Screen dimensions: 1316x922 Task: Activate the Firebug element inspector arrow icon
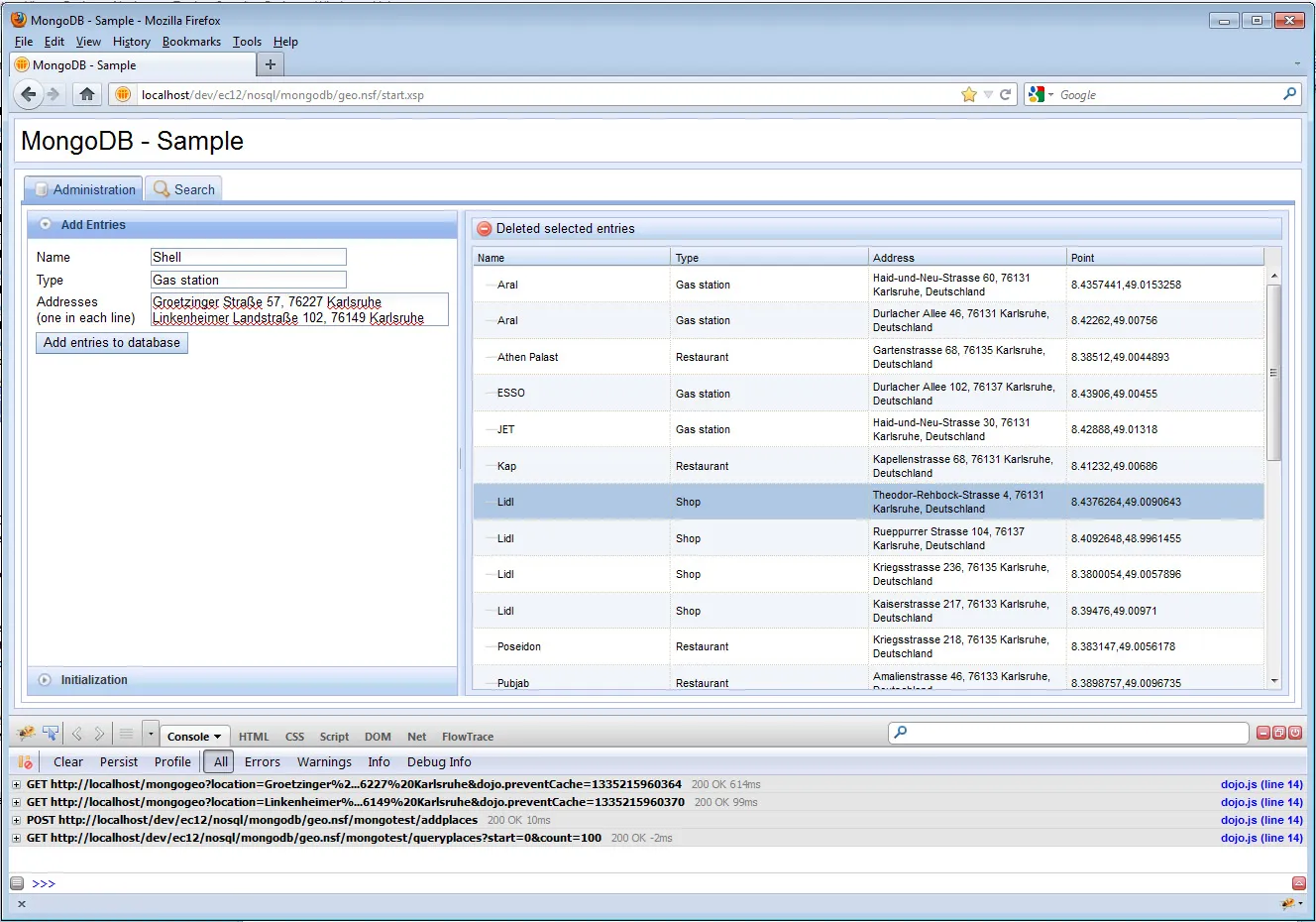click(51, 735)
